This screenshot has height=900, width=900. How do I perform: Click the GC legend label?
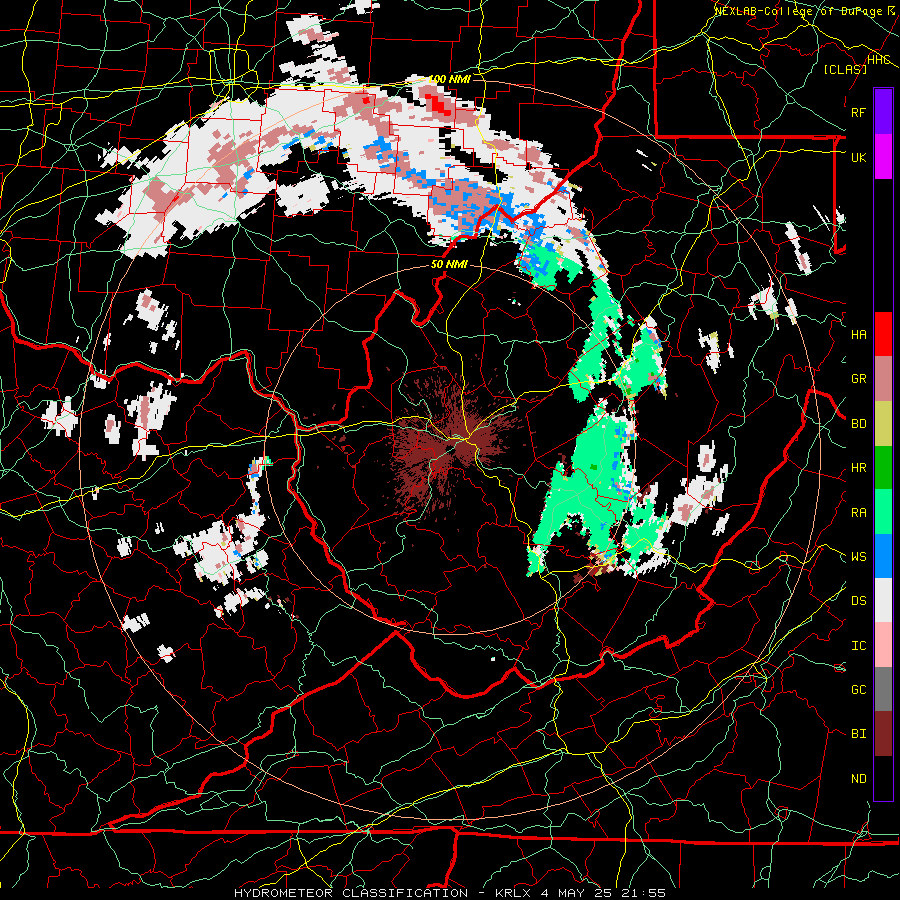coord(859,690)
